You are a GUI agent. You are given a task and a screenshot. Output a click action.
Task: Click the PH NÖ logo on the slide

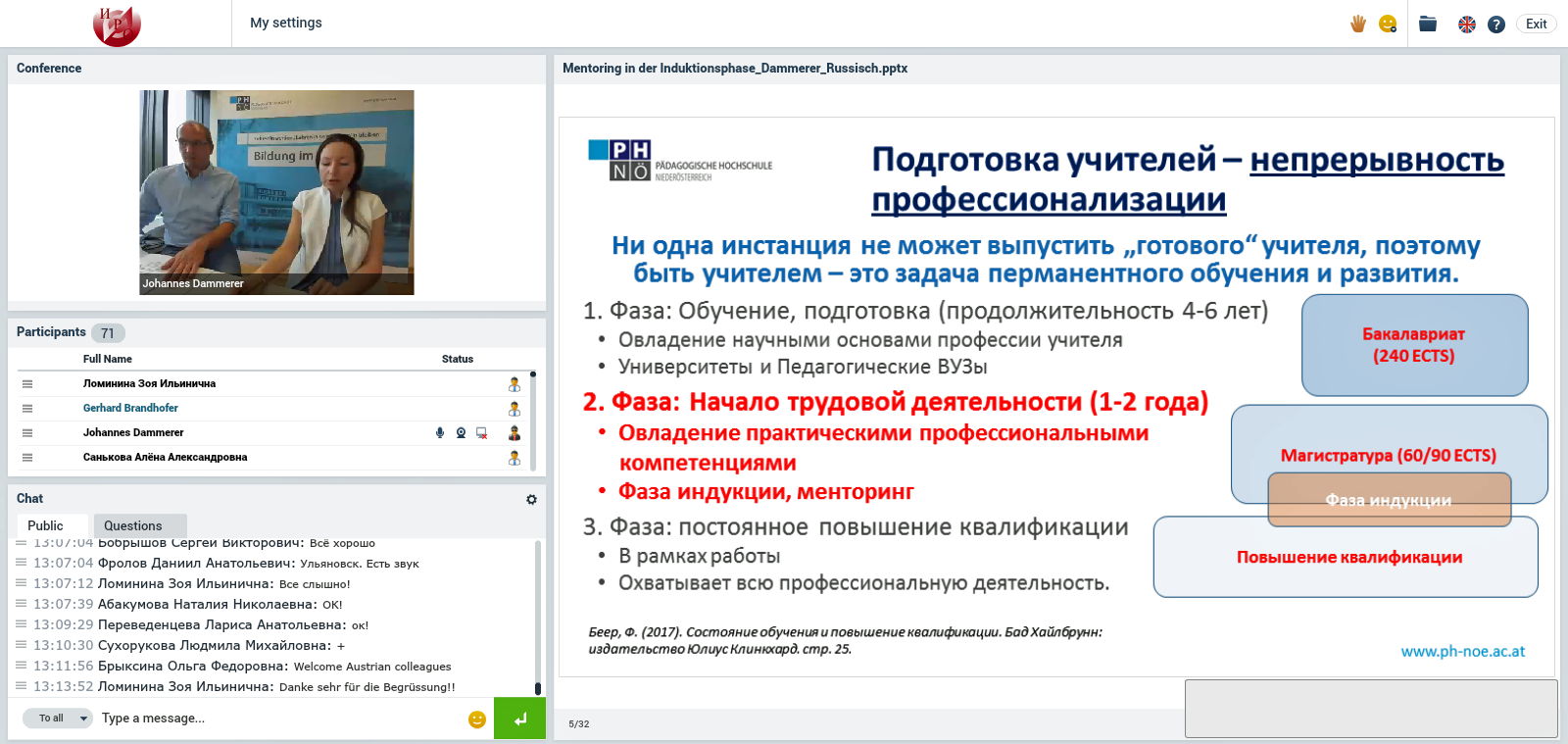(680, 160)
